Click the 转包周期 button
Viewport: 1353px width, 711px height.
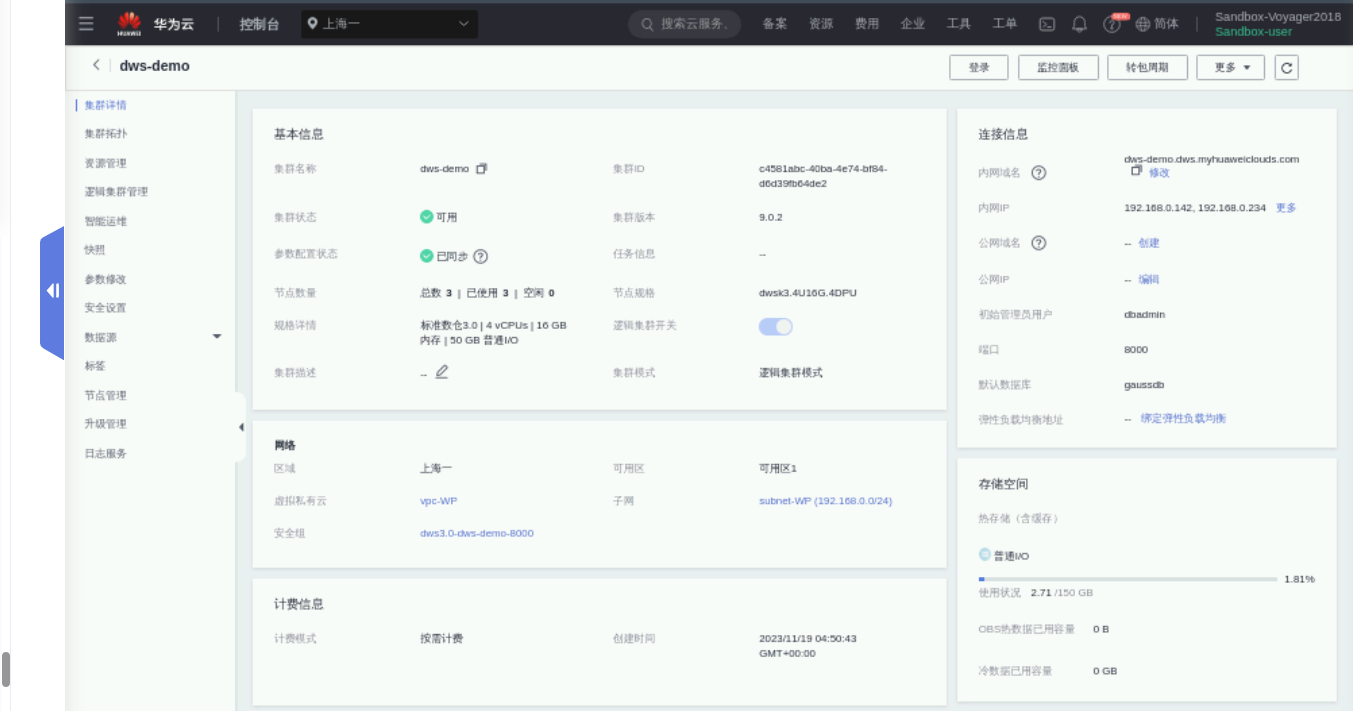[x=1147, y=67]
